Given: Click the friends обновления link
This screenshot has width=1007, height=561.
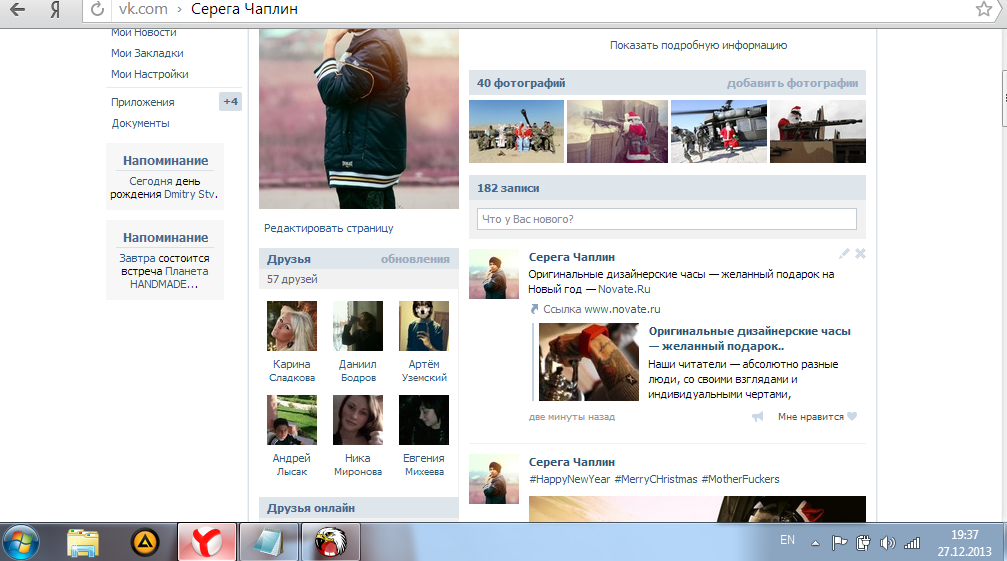Looking at the screenshot, I should 415,259.
